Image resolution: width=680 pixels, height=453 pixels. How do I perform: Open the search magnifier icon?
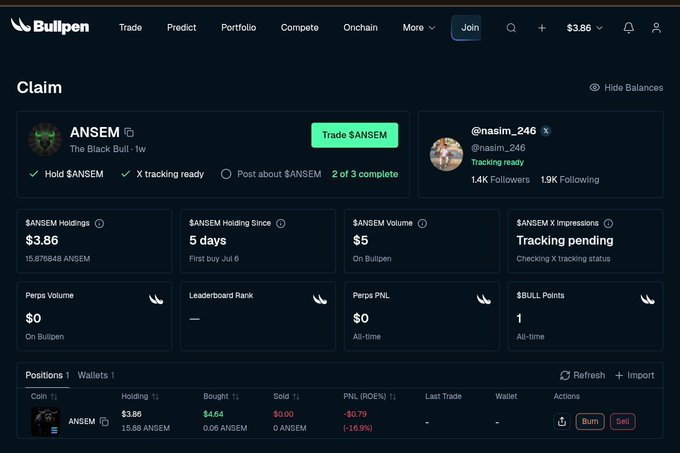click(x=511, y=28)
